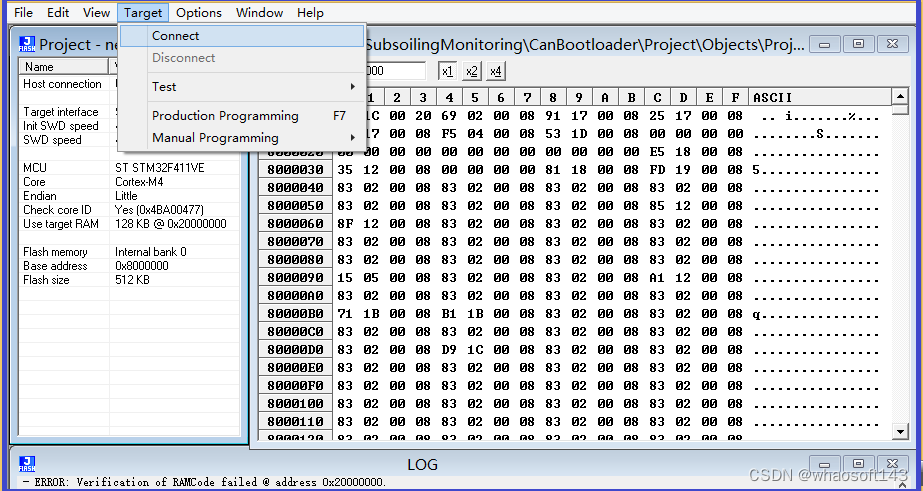Click address row 8000100
923x491 pixels.
(x=296, y=404)
